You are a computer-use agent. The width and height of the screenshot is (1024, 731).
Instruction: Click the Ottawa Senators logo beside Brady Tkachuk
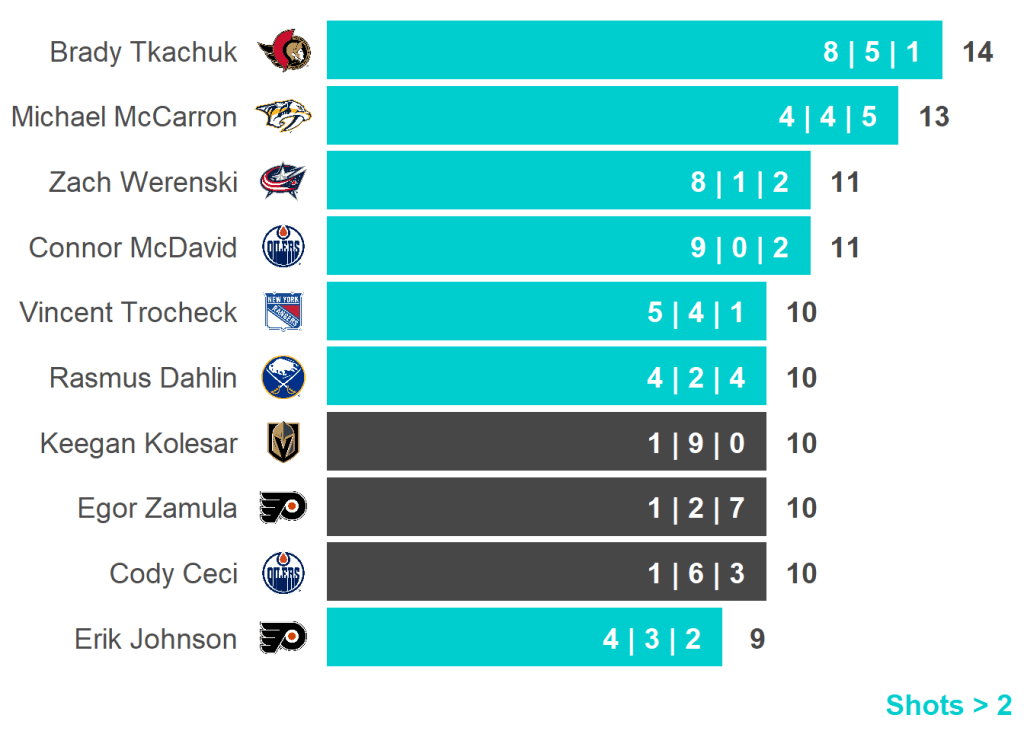(284, 51)
